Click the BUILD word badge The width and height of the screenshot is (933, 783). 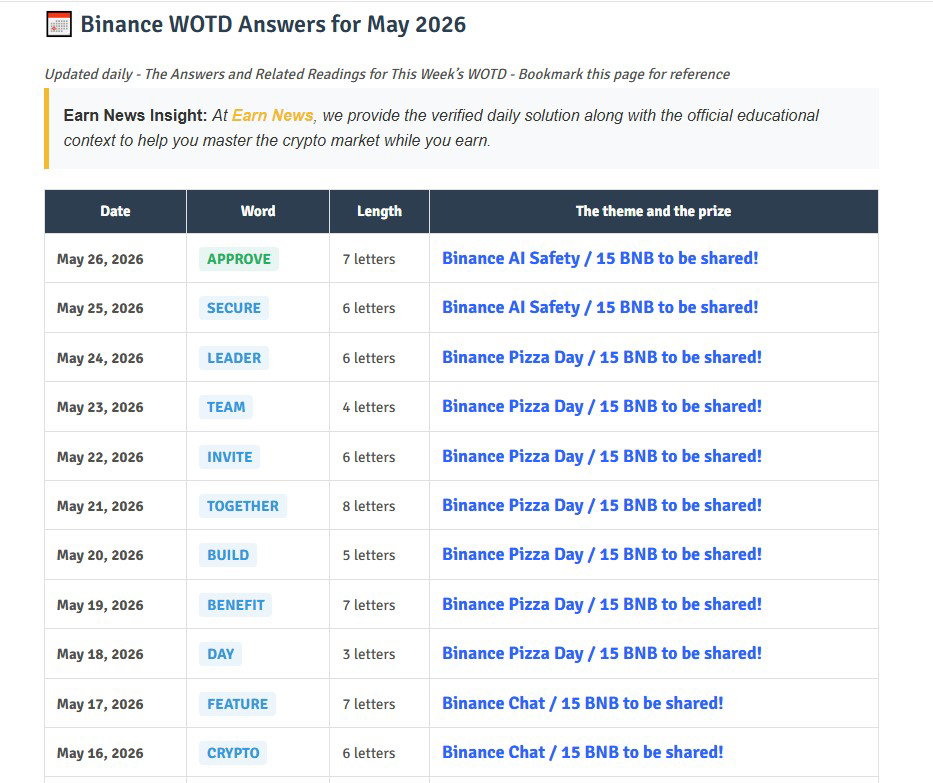click(x=228, y=555)
